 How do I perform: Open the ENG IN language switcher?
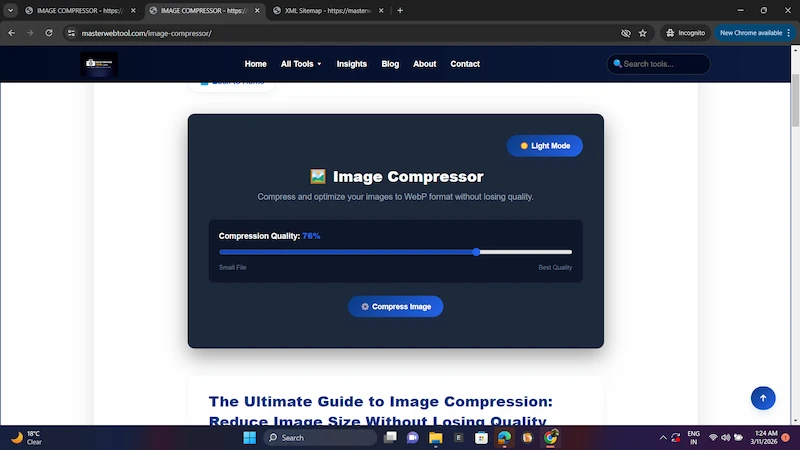click(x=693, y=438)
